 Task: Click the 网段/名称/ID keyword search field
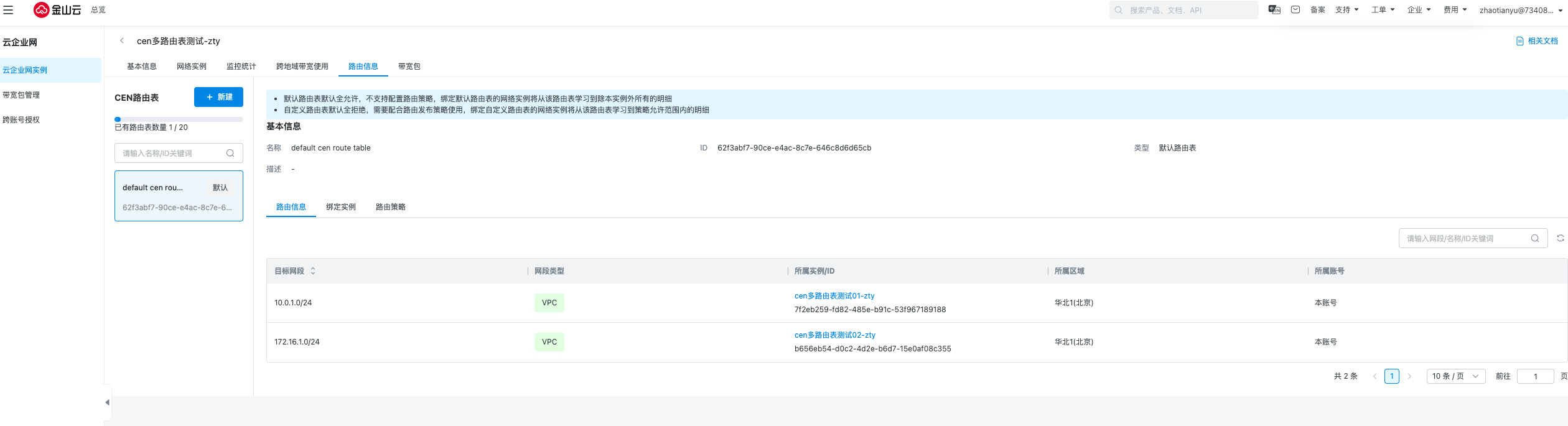pyautogui.click(x=1465, y=238)
